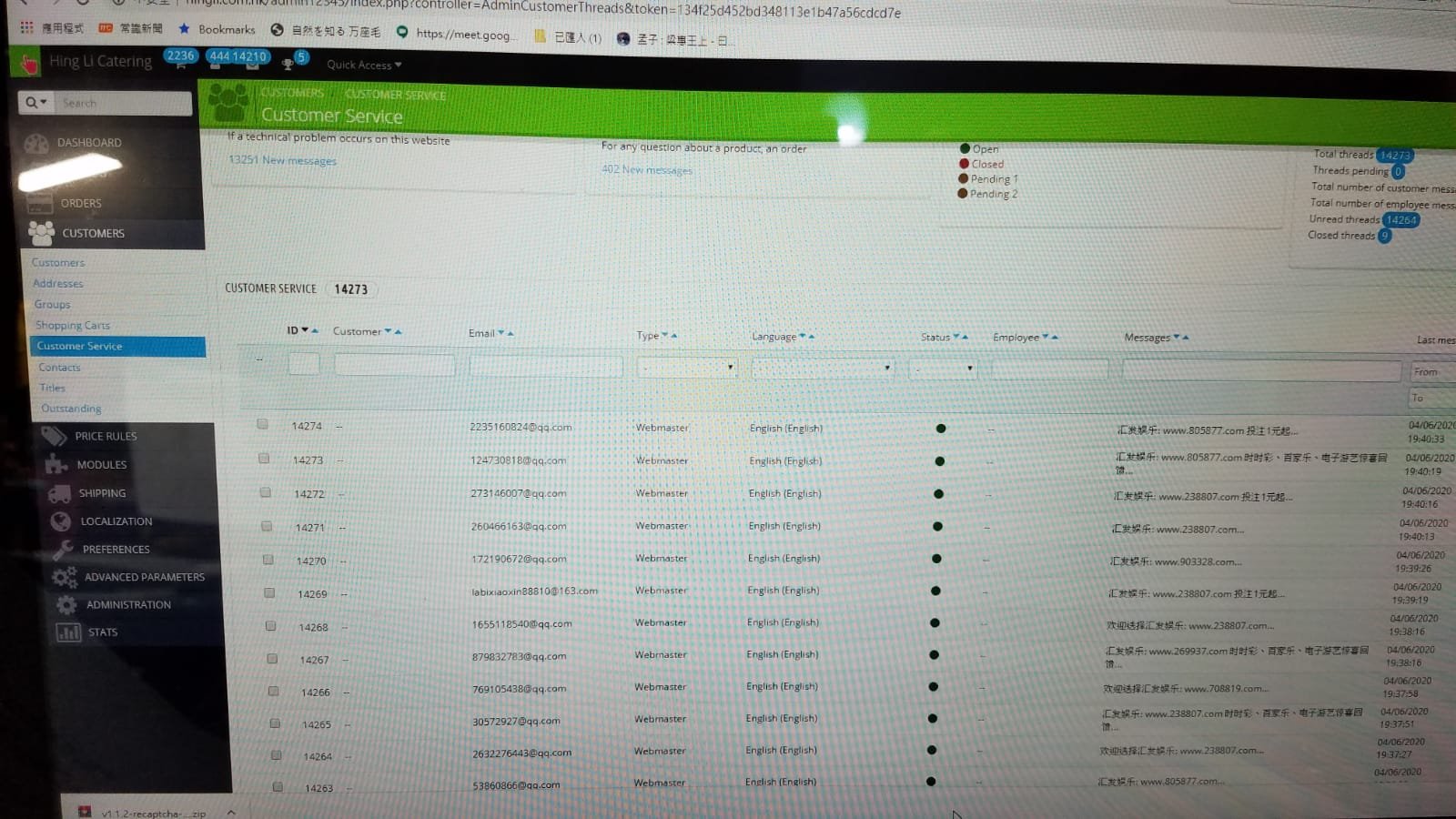This screenshot has height=819, width=1456.
Task: Open the Titles submenu link
Action: click(x=53, y=388)
